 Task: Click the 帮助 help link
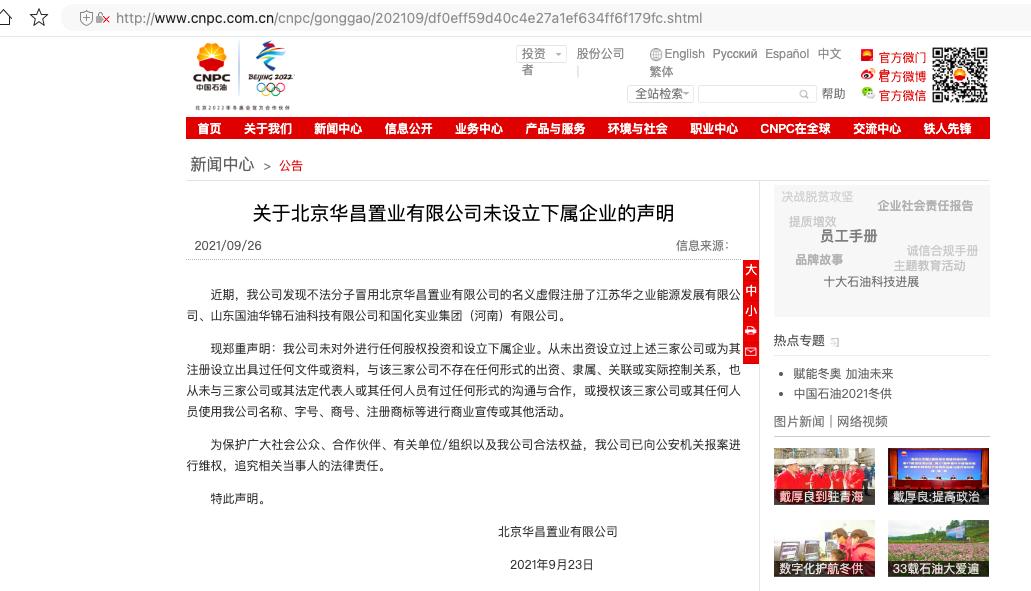[833, 93]
